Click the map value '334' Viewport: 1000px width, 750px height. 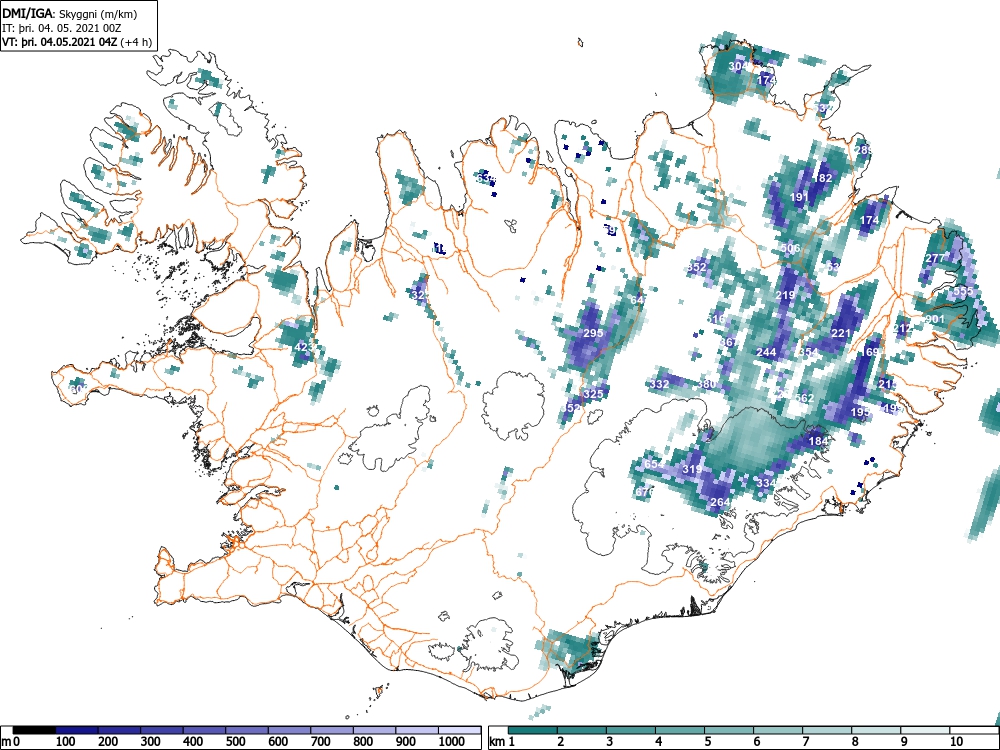point(767,483)
